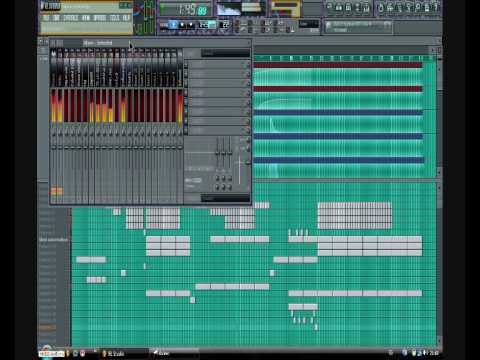The height and width of the screenshot is (360, 480).
Task: Mute mixer insert track 2
Action: pyautogui.click(x=66, y=125)
